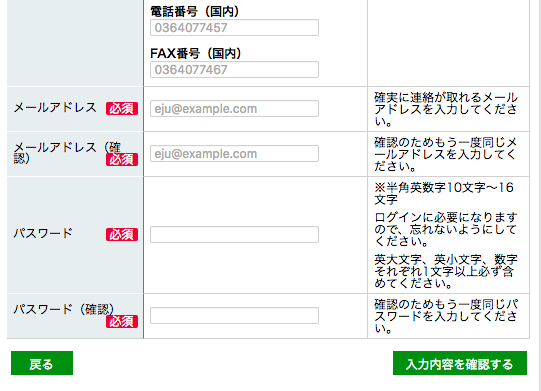This screenshot has width=541, height=391.
Task: Focus the メールアドレス（確認） input field
Action: [234, 154]
